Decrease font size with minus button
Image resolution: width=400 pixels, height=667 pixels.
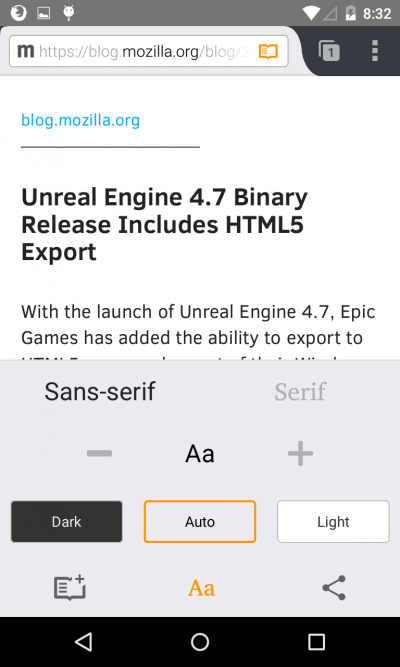coord(100,453)
